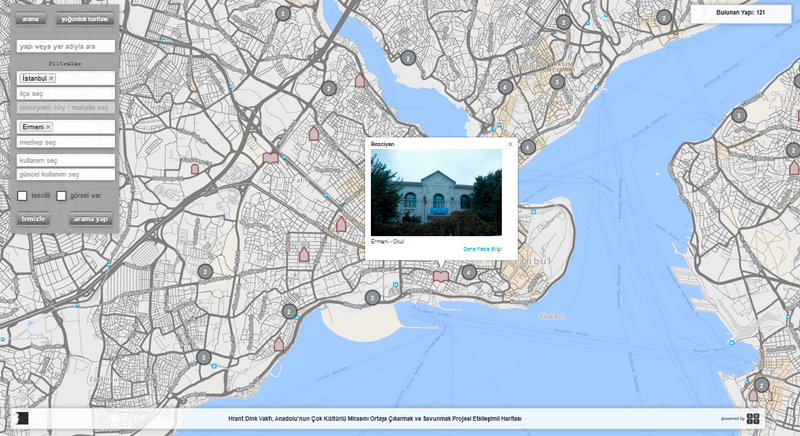Screen dimensions: 800x436
Task: Open the 4 cluster right of the popup's close button
Action: coord(528,148)
